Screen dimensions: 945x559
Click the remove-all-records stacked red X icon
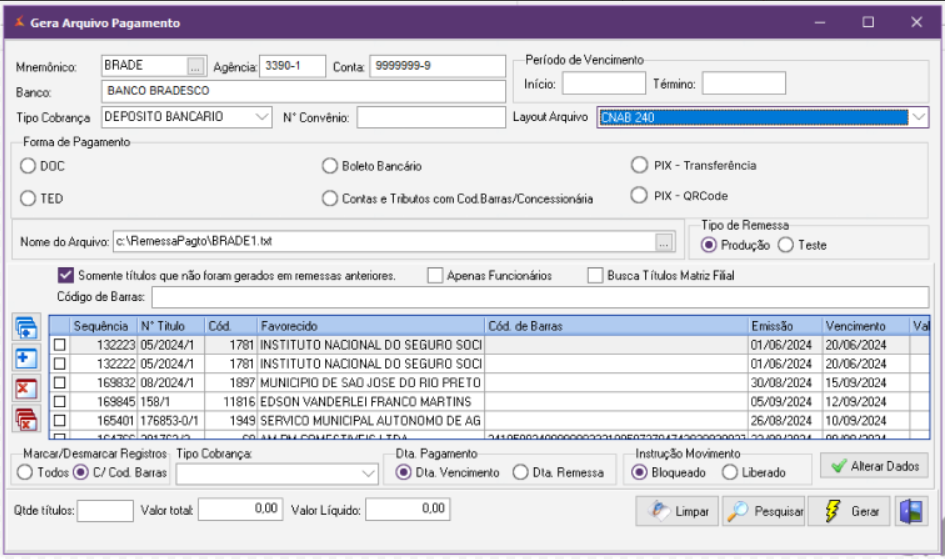point(27,420)
